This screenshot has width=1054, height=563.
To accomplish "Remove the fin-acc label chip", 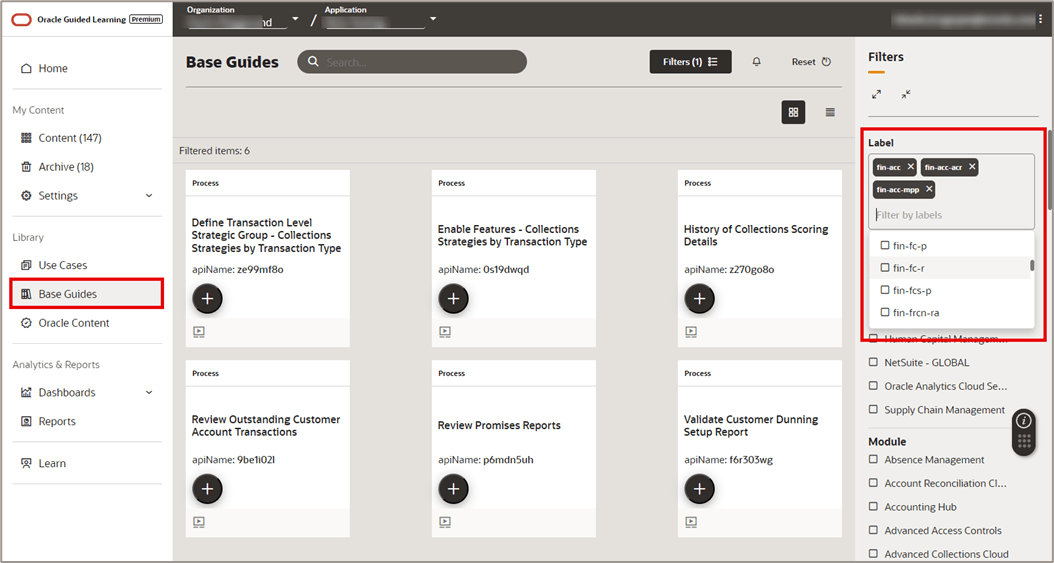I will click(910, 167).
